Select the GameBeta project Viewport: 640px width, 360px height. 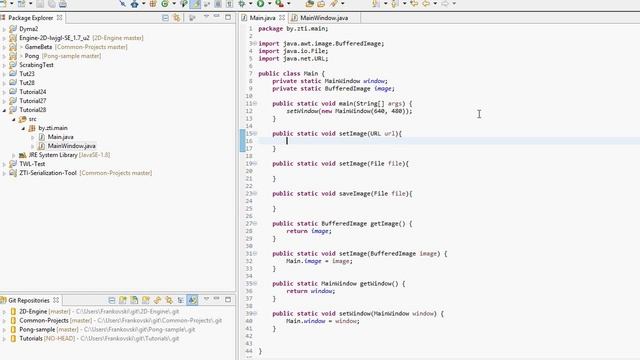(38, 47)
